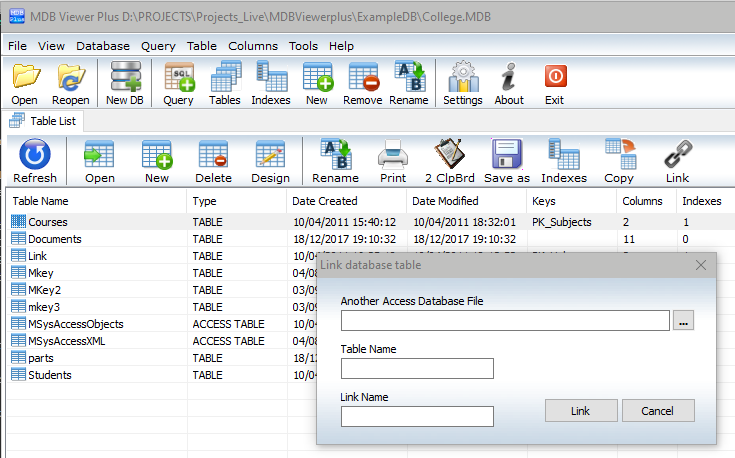Click the Table Name input field
Screen dimensions: 735x458
[x=417, y=368]
